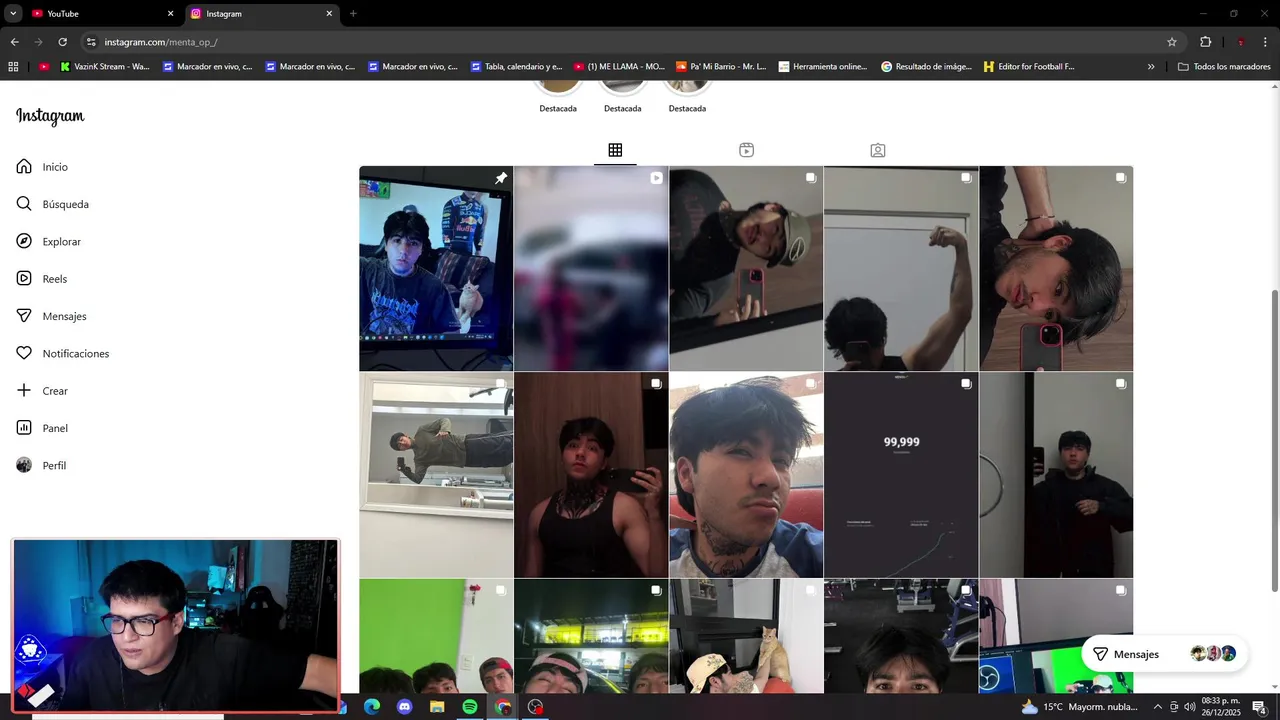This screenshot has height=720, width=1280.
Task: Open the flexing arm mirror photo post
Action: (x=901, y=268)
